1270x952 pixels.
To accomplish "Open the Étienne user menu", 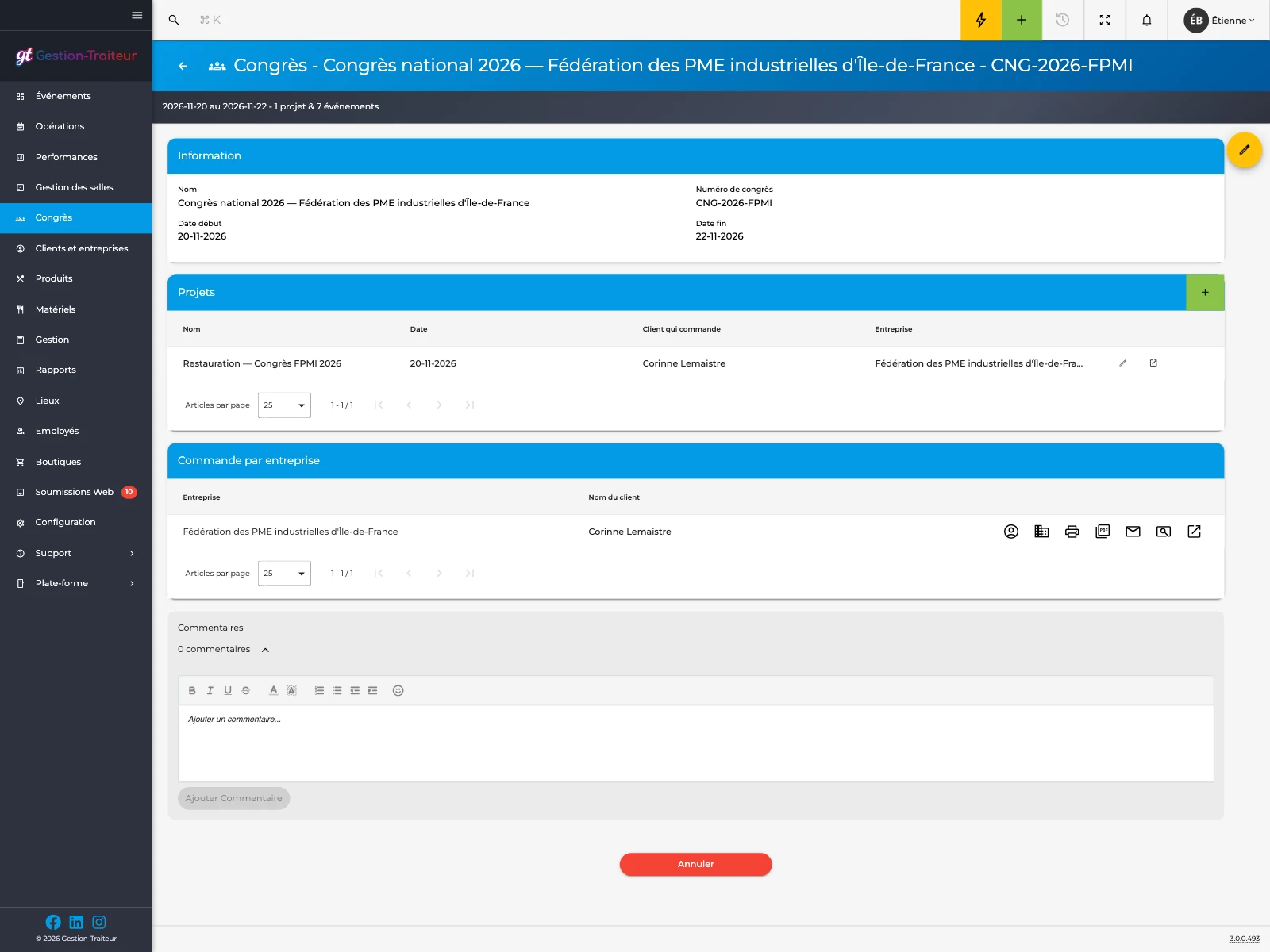I will pyautogui.click(x=1219, y=21).
